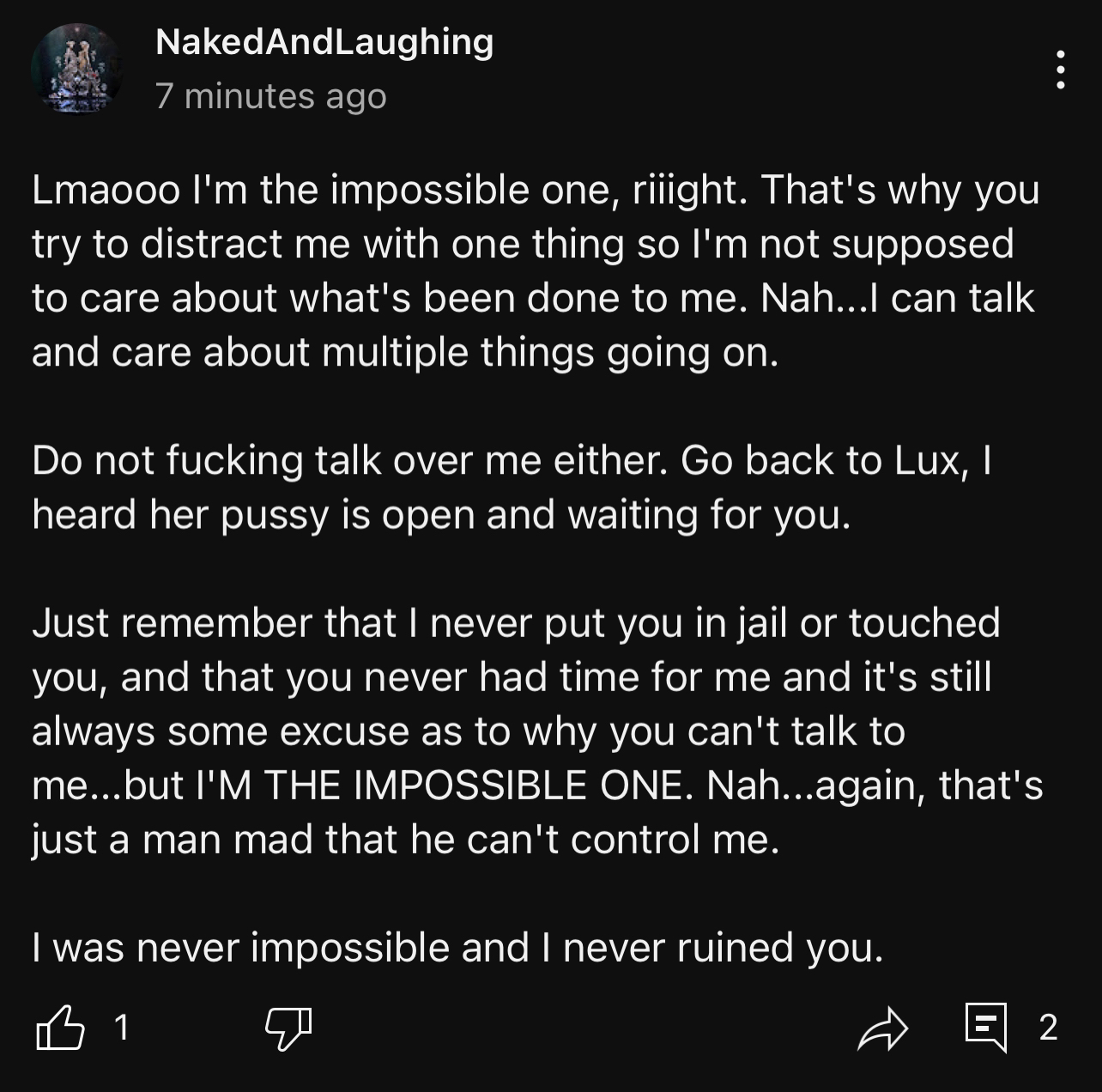Click the "7 minutes ago" timestamp
The image size is (1102, 1092).
271,96
